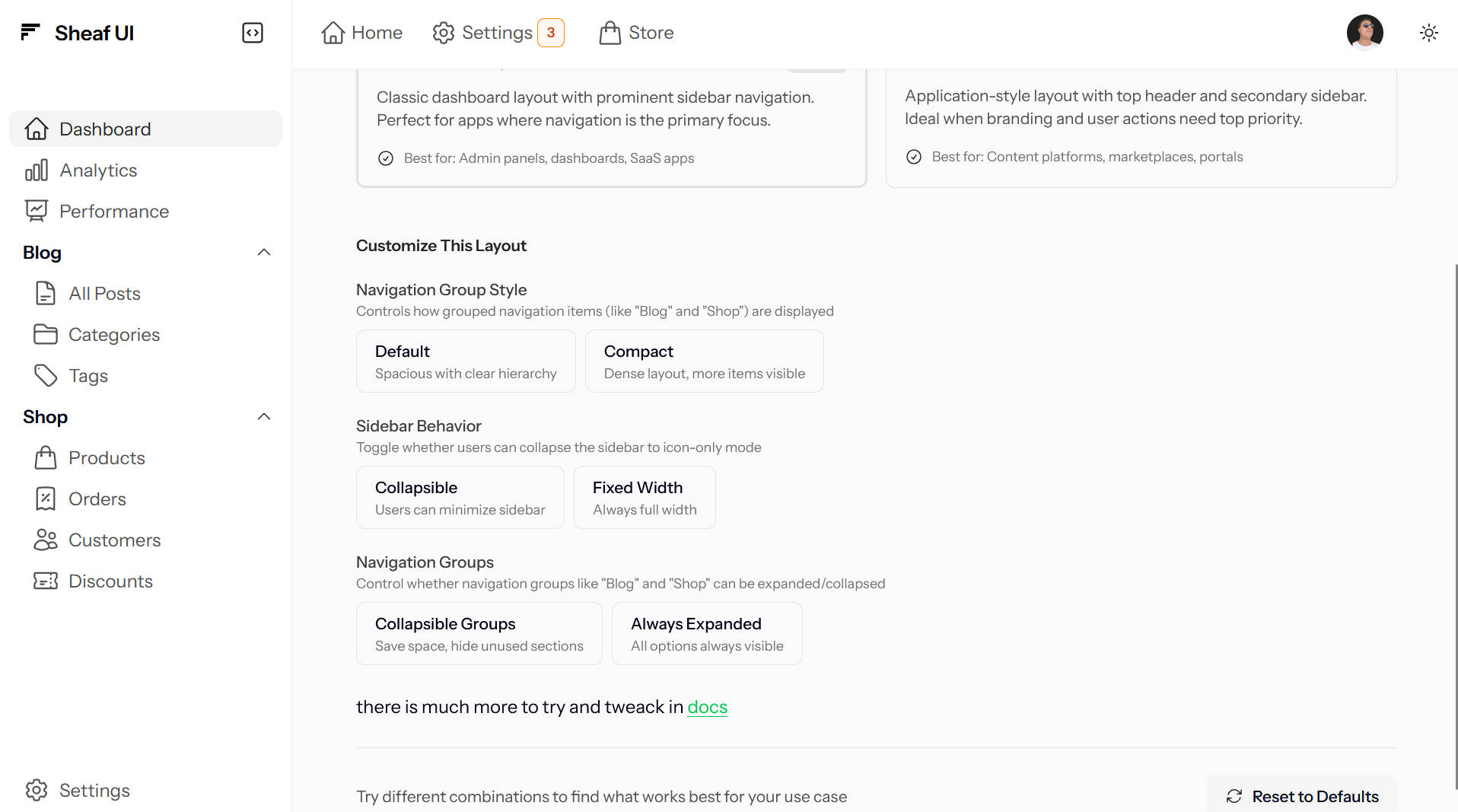Viewport: 1458px width, 812px height.
Task: Follow the docs hyperlink
Action: 707,707
